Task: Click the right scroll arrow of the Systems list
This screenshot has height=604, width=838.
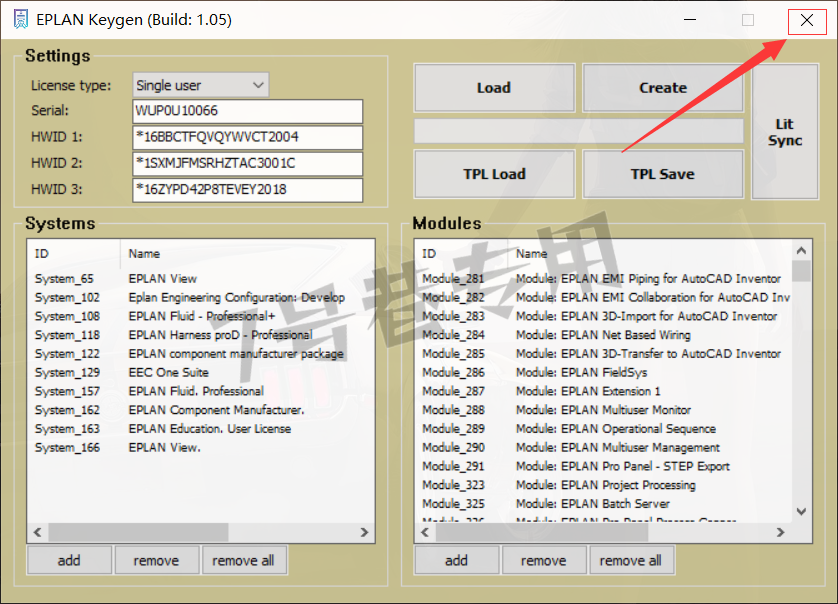Action: pos(364,532)
